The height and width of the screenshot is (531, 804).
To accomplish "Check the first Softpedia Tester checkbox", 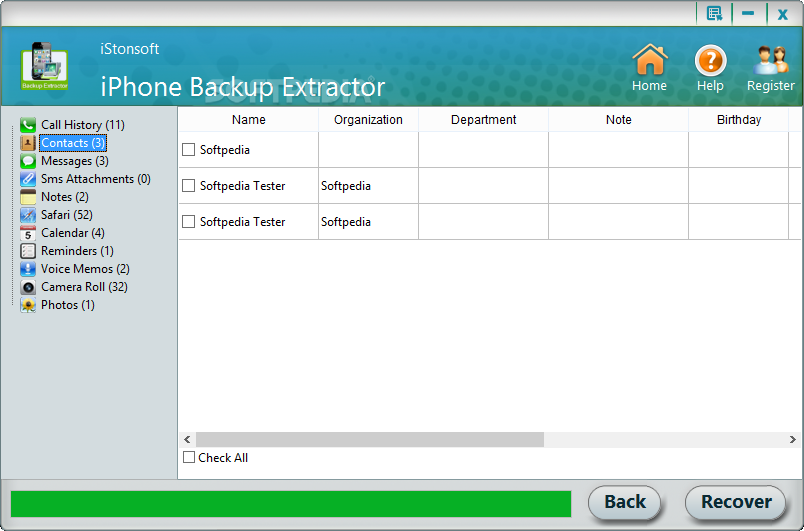I will pos(189,186).
